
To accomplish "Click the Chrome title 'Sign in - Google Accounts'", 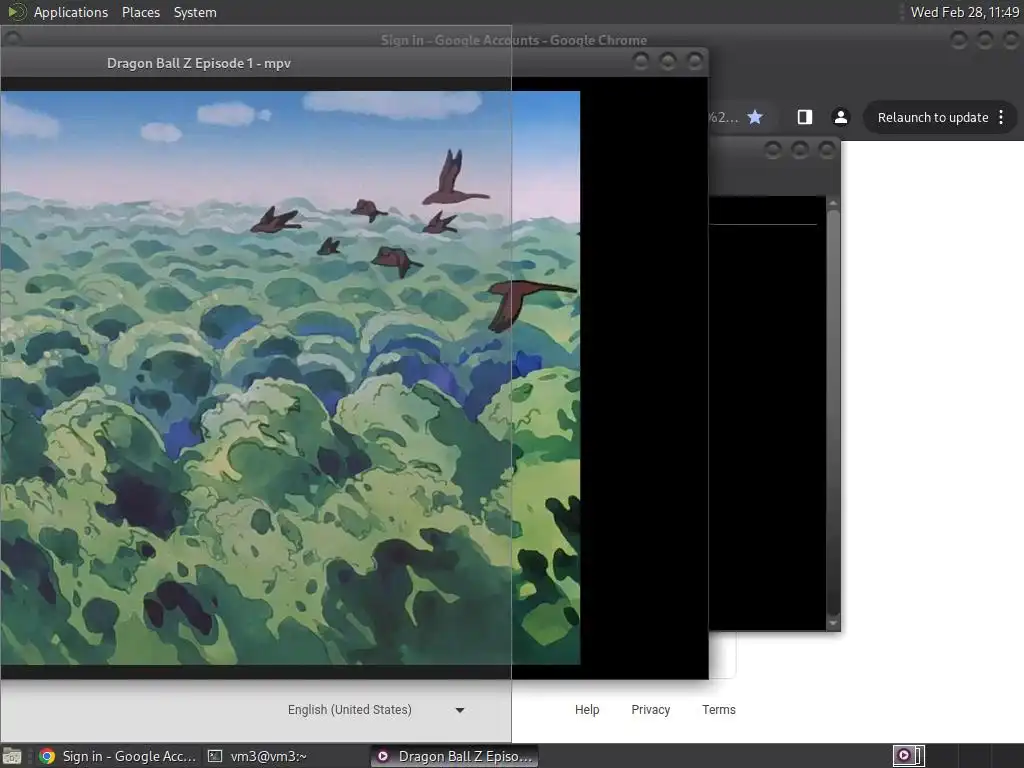I will (x=514, y=40).
